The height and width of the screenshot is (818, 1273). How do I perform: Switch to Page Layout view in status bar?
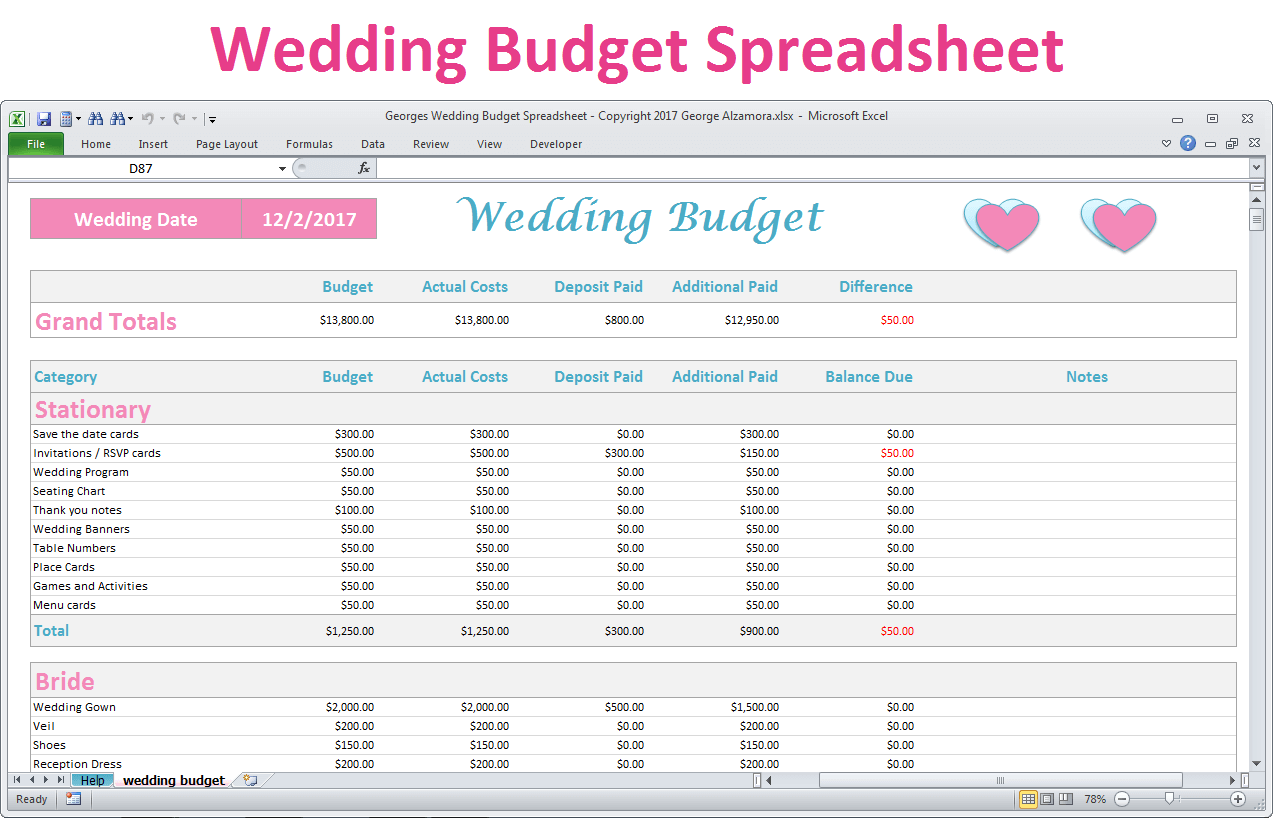tap(1047, 799)
